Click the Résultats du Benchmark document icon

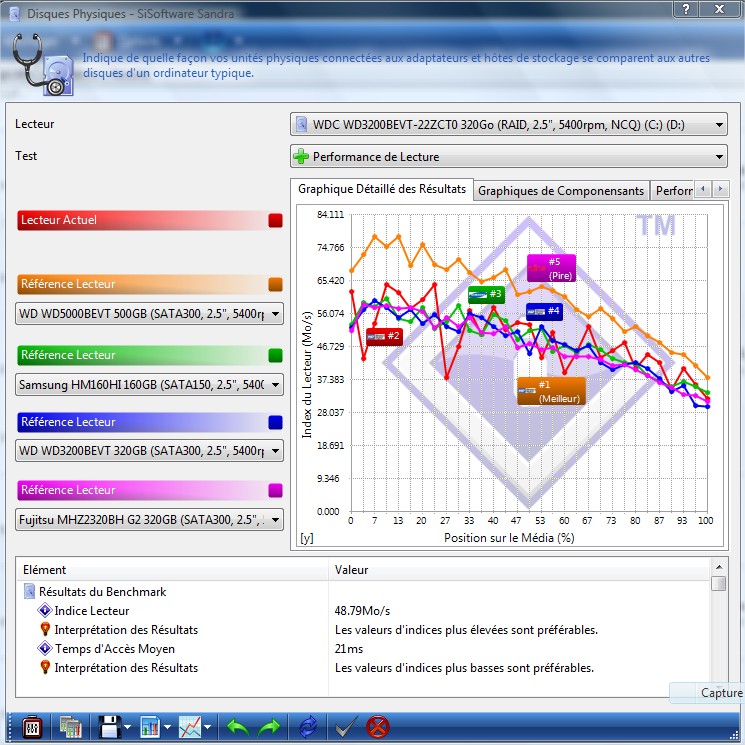[x=29, y=592]
